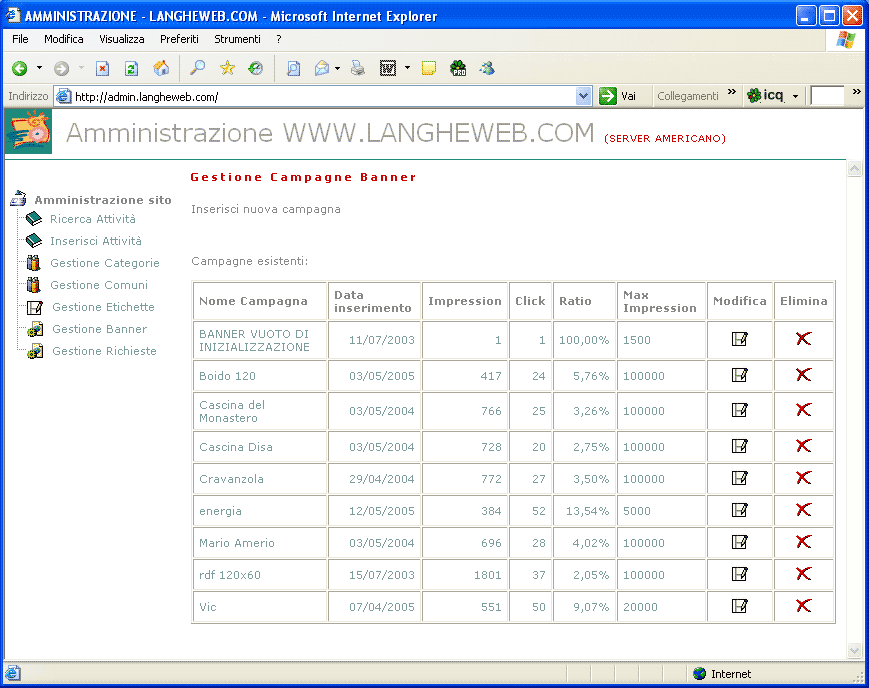Click the green PRO toolbar icon
869x688 pixels.
click(x=458, y=69)
